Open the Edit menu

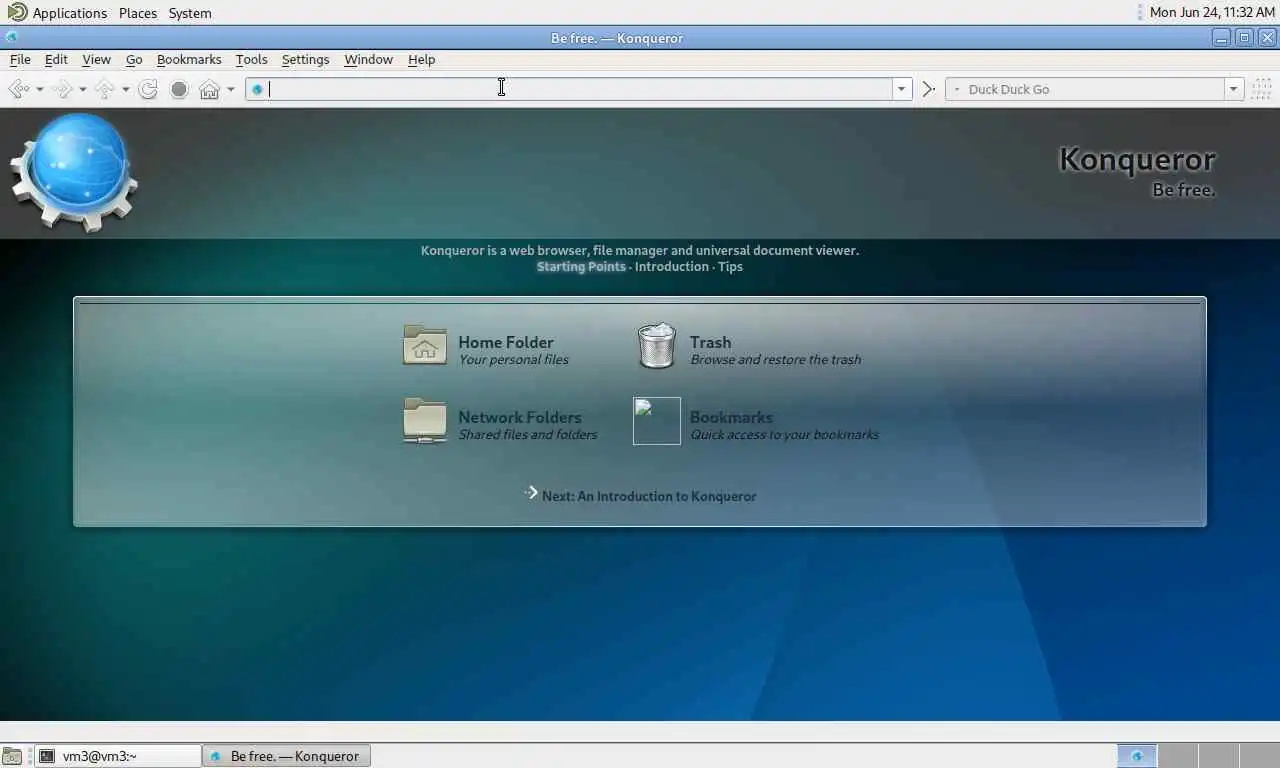coord(56,59)
